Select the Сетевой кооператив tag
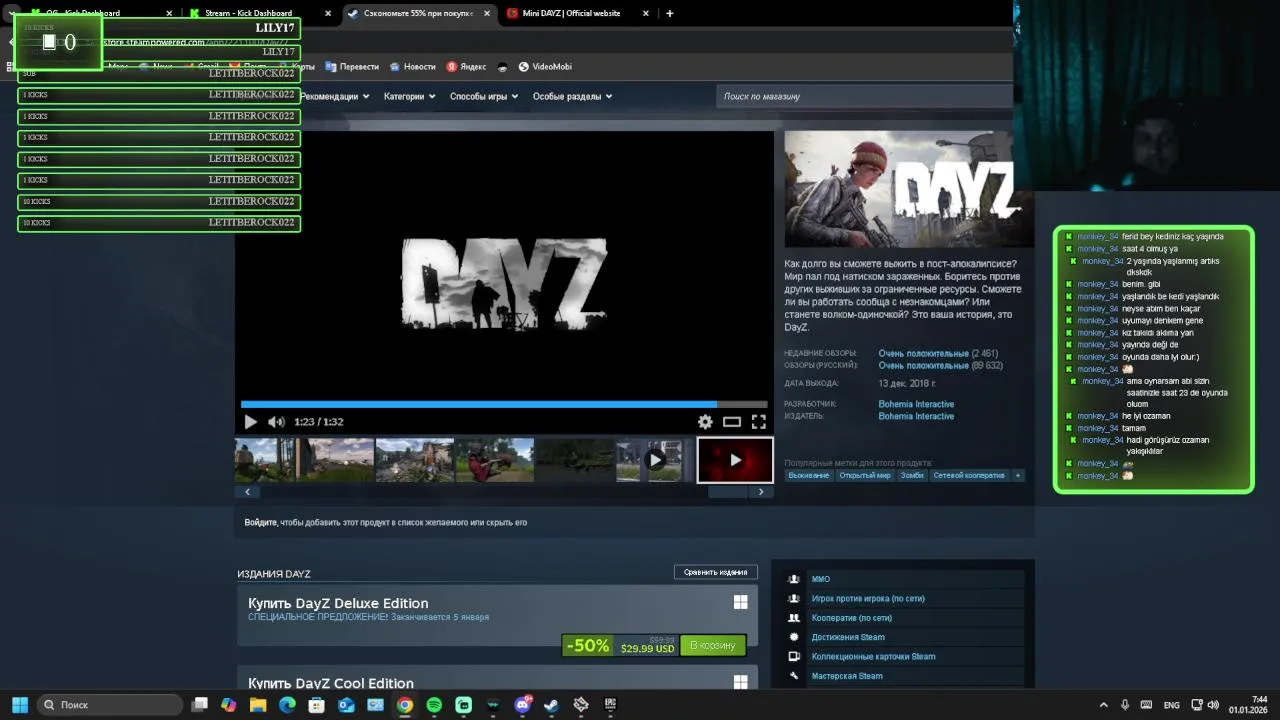 [x=969, y=476]
